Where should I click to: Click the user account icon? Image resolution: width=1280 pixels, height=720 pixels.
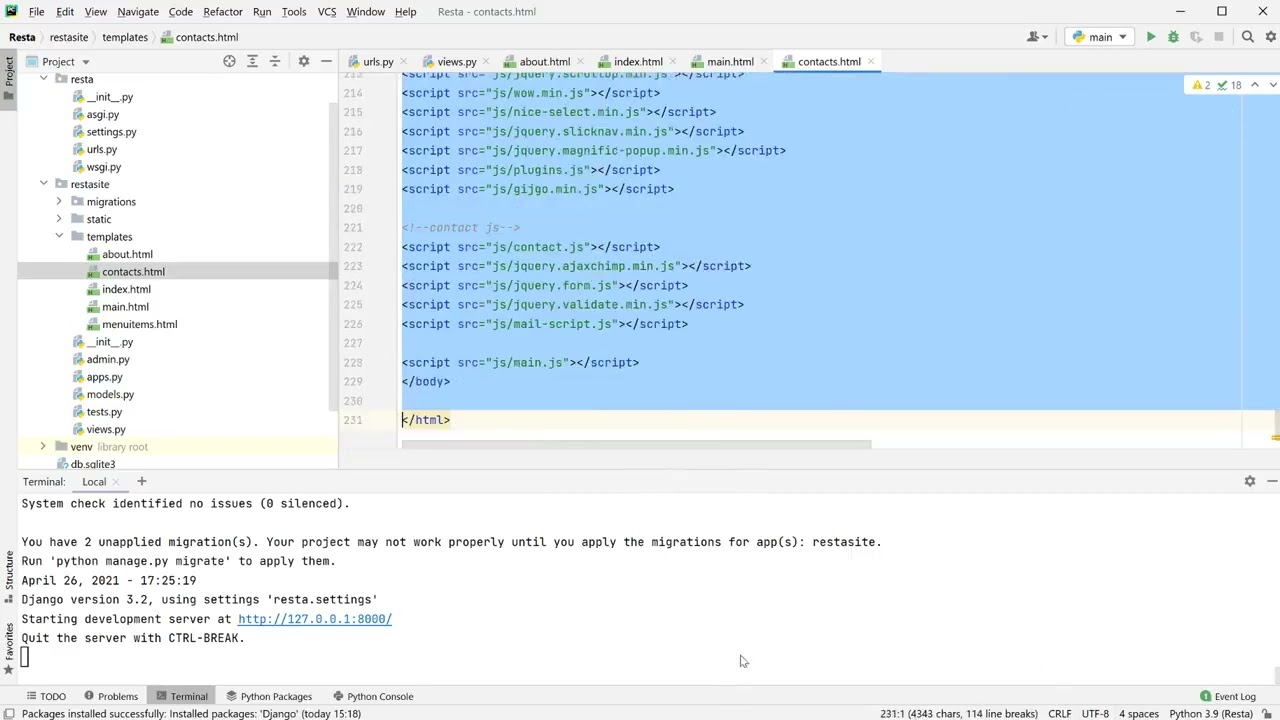coord(1035,37)
